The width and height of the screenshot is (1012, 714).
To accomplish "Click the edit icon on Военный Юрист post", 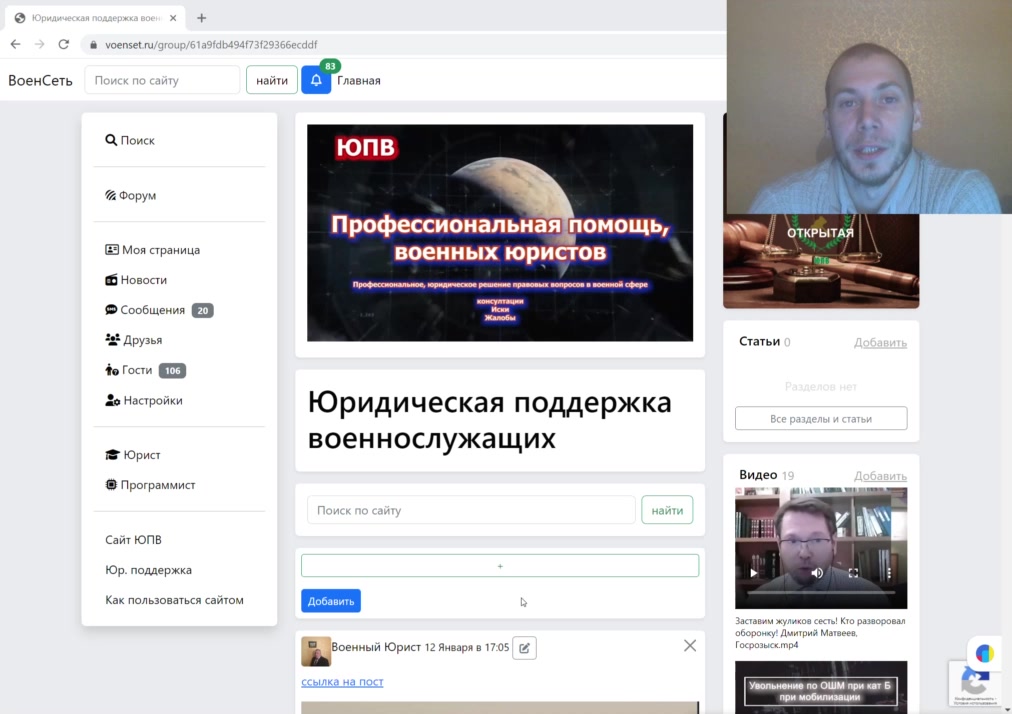I will 524,648.
